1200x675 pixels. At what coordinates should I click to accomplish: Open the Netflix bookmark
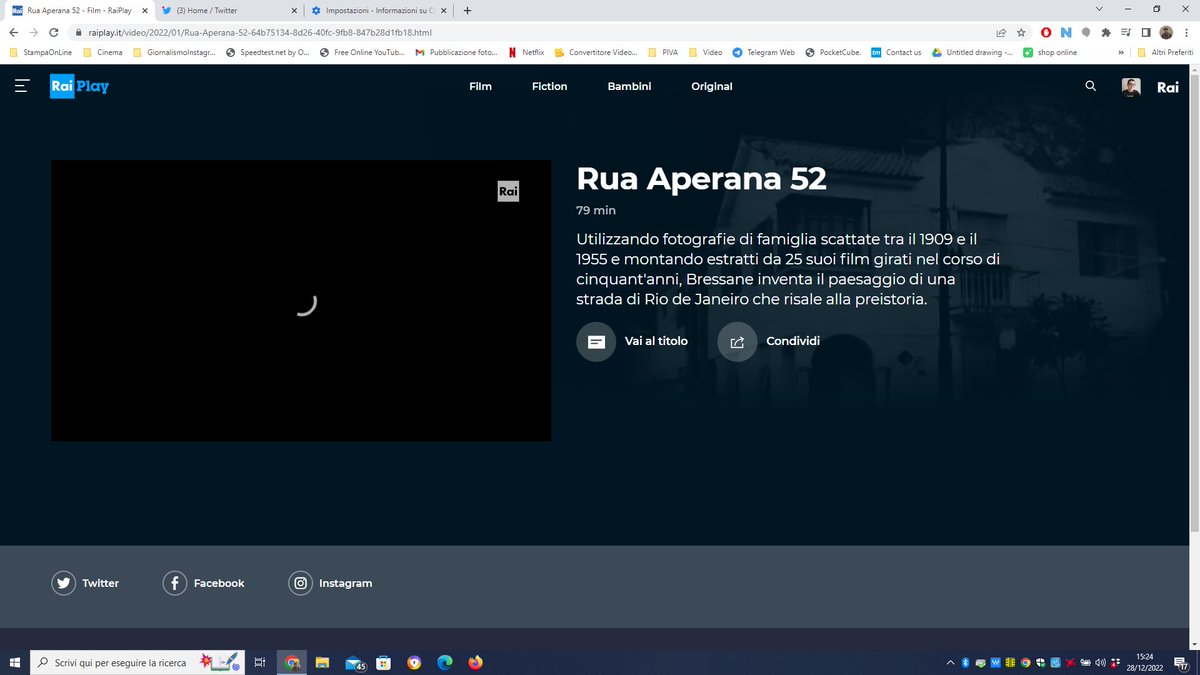click(x=526, y=52)
